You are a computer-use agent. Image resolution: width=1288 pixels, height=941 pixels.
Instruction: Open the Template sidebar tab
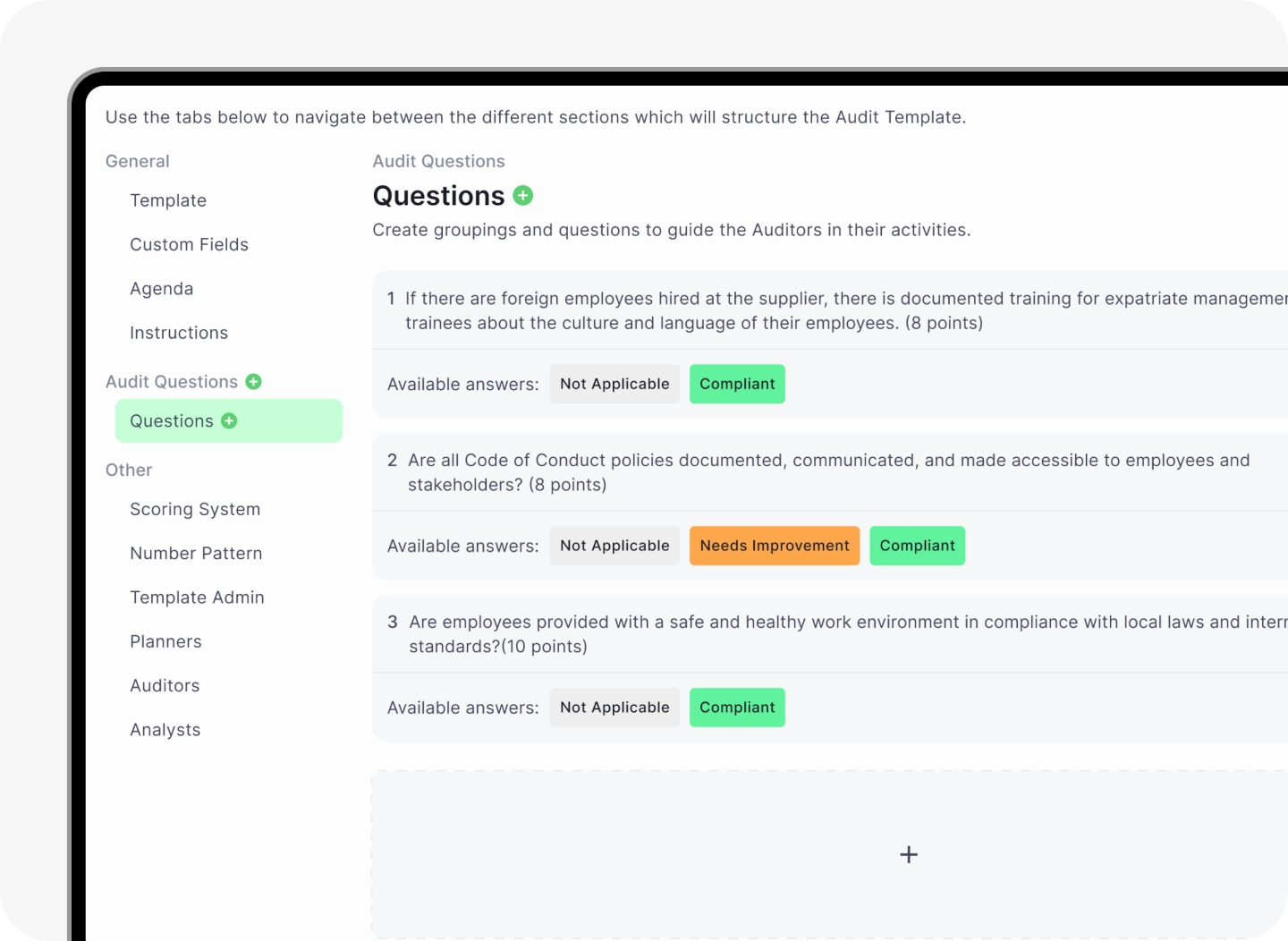[168, 200]
